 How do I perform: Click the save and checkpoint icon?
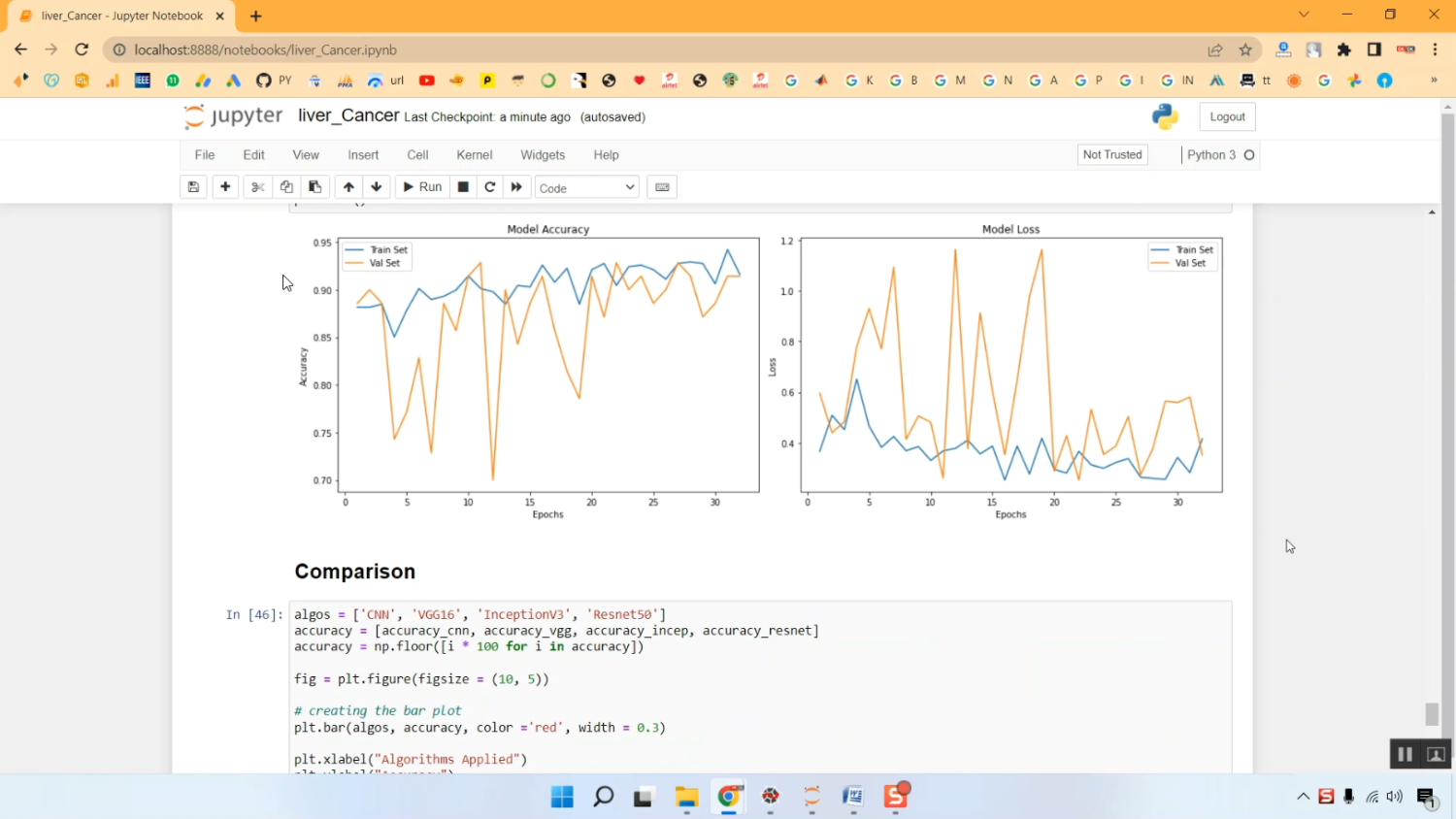pos(193,187)
